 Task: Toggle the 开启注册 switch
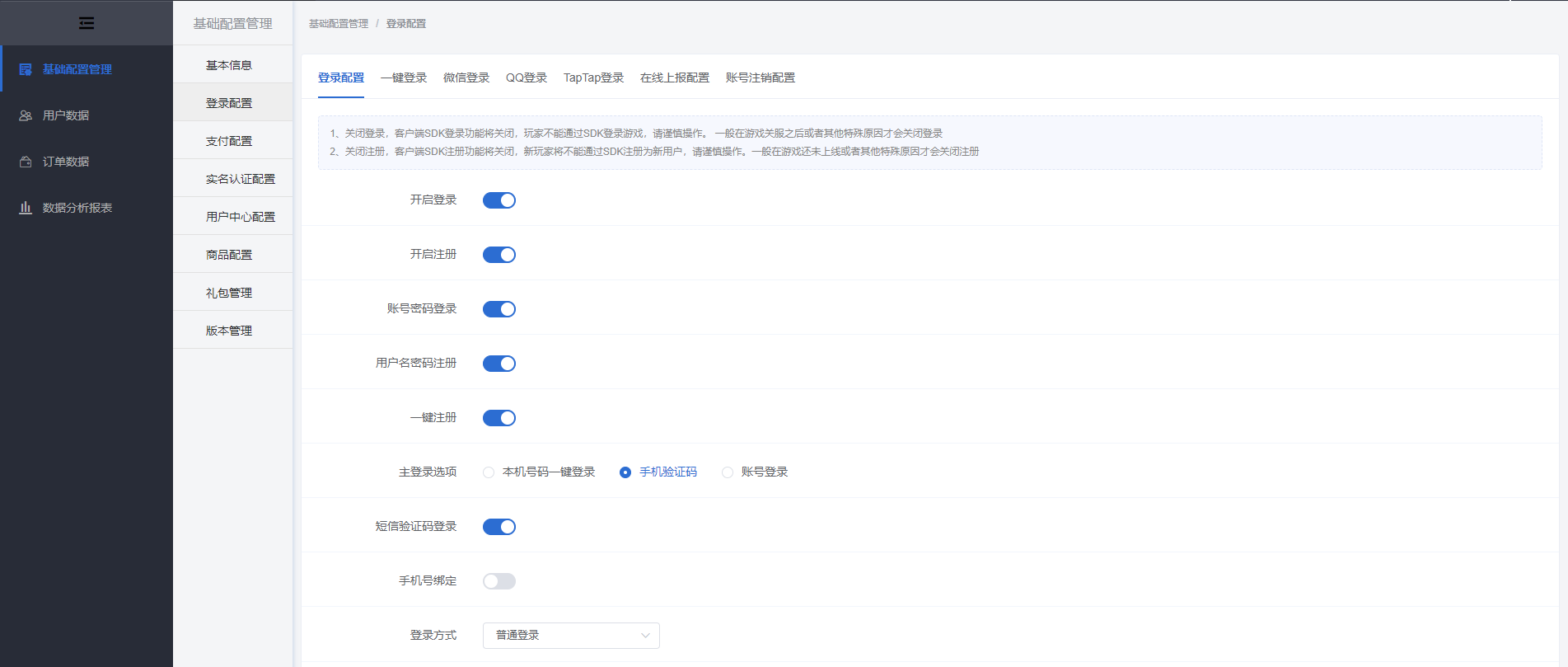[x=499, y=255]
